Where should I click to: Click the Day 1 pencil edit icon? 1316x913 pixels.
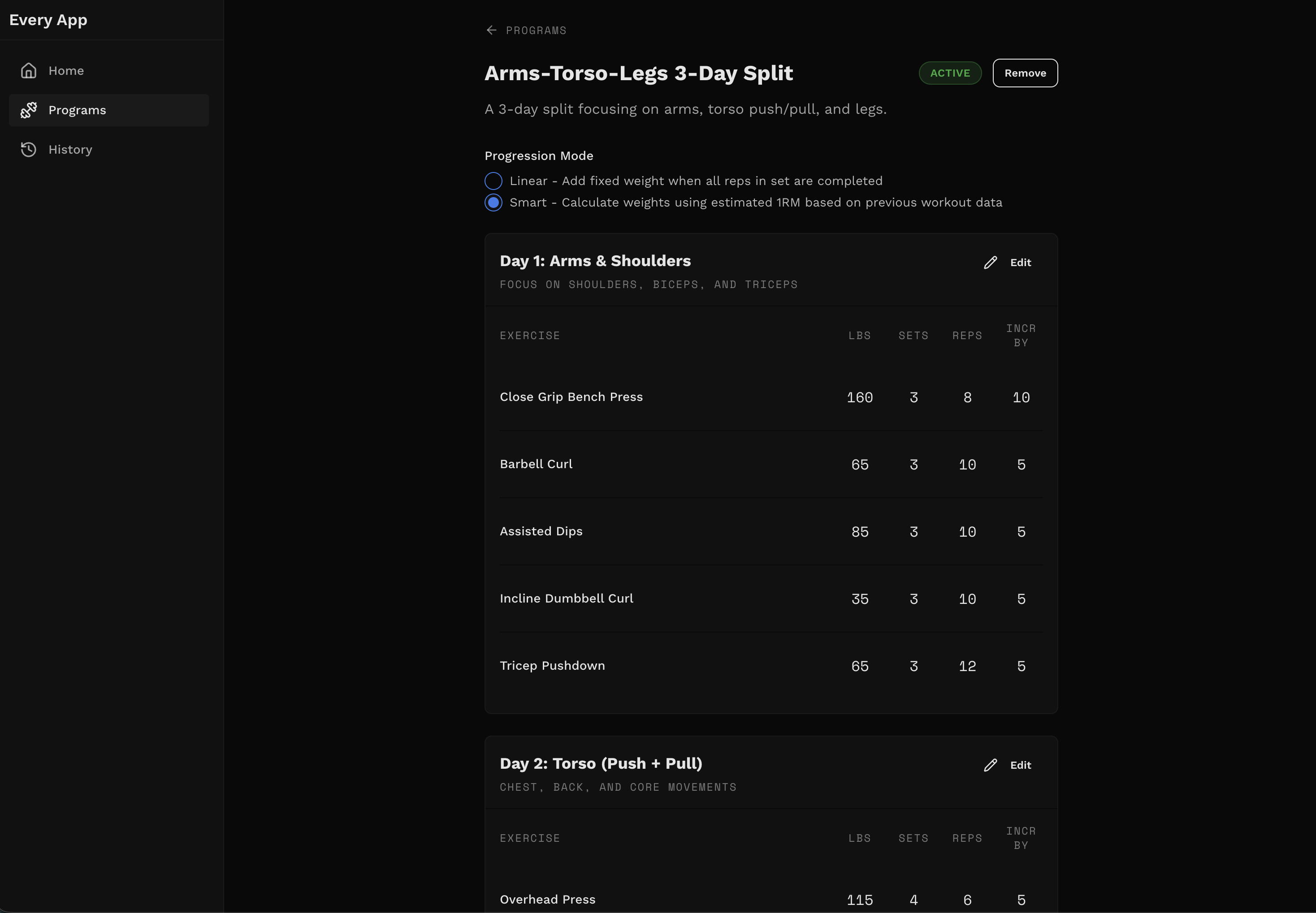[x=990, y=263]
